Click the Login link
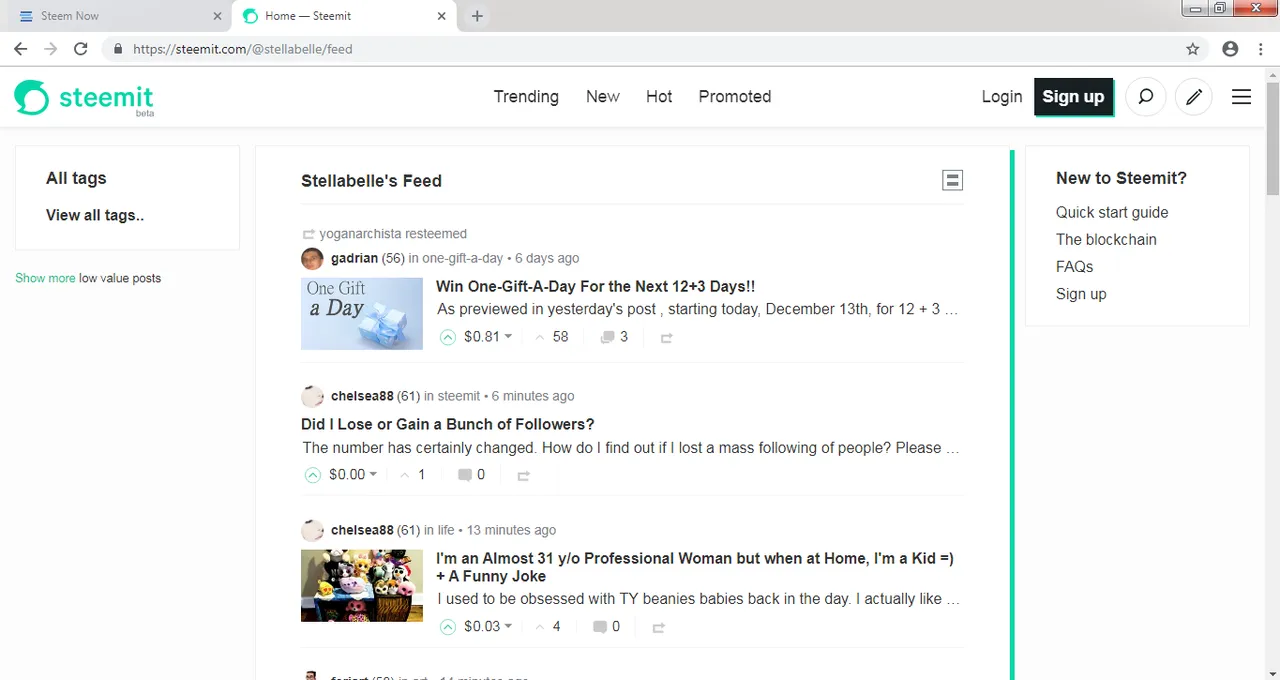Viewport: 1280px width, 680px height. click(1002, 97)
